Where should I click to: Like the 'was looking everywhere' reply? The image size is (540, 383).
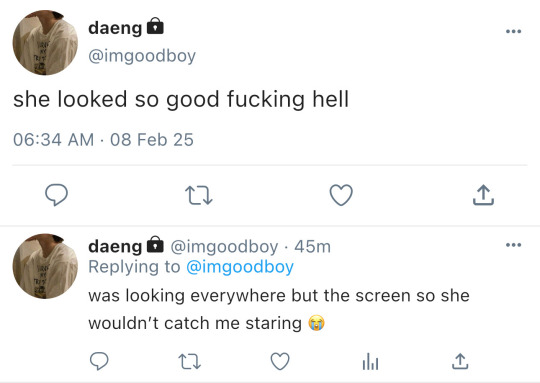tap(280, 361)
